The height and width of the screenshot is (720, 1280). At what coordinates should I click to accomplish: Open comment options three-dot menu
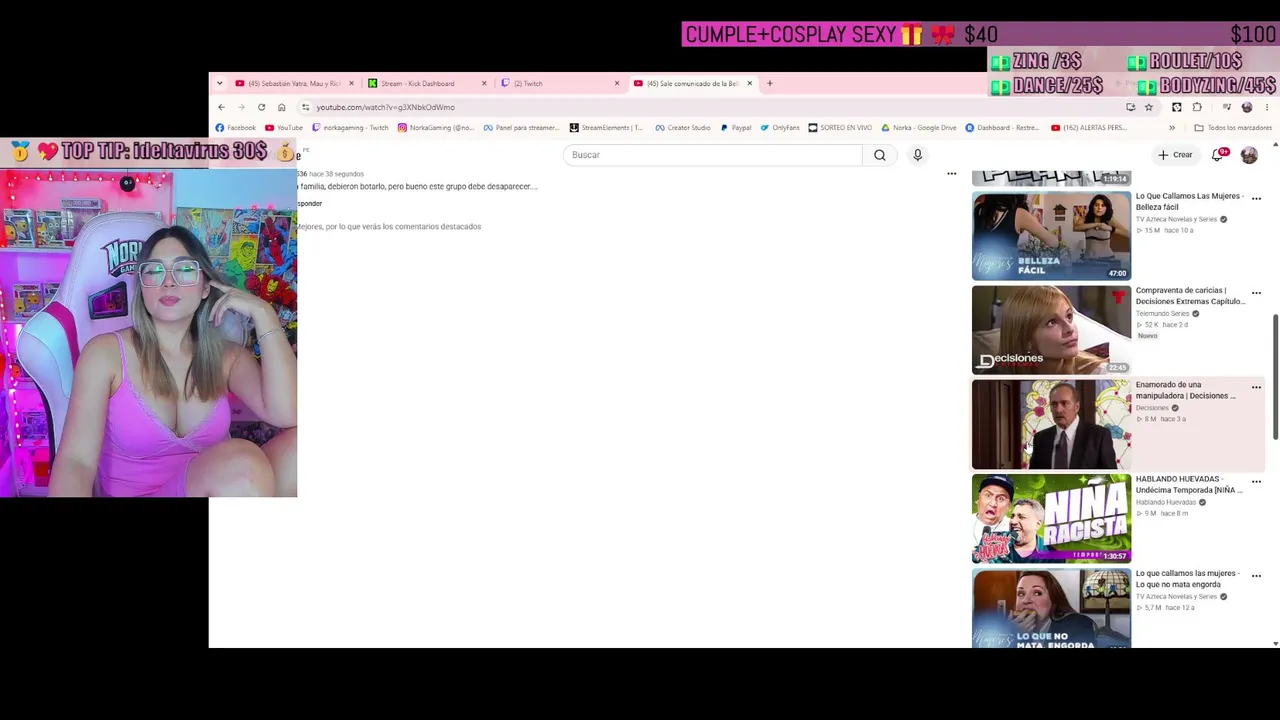pos(951,174)
